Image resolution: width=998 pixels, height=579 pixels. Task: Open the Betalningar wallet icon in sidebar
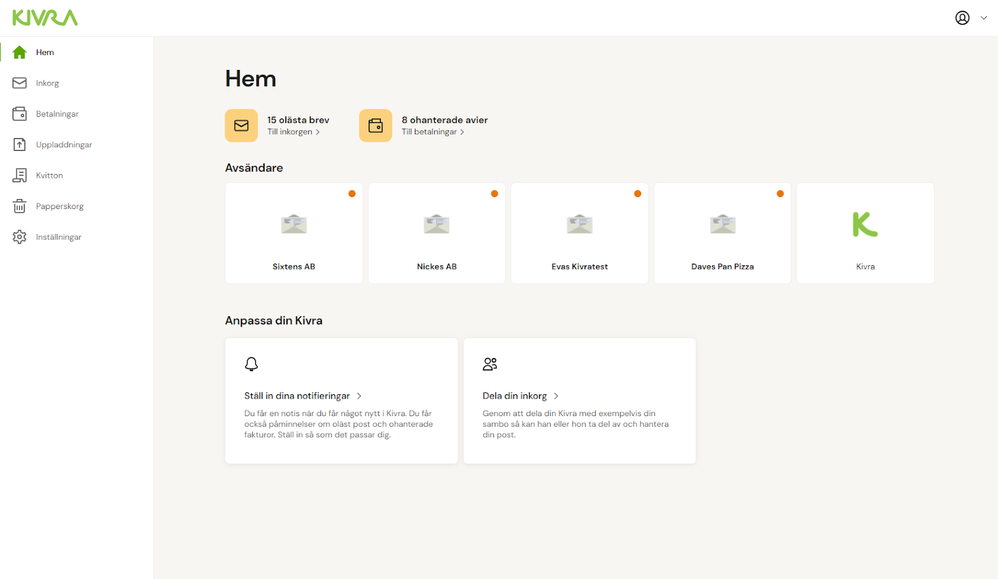(x=20, y=114)
